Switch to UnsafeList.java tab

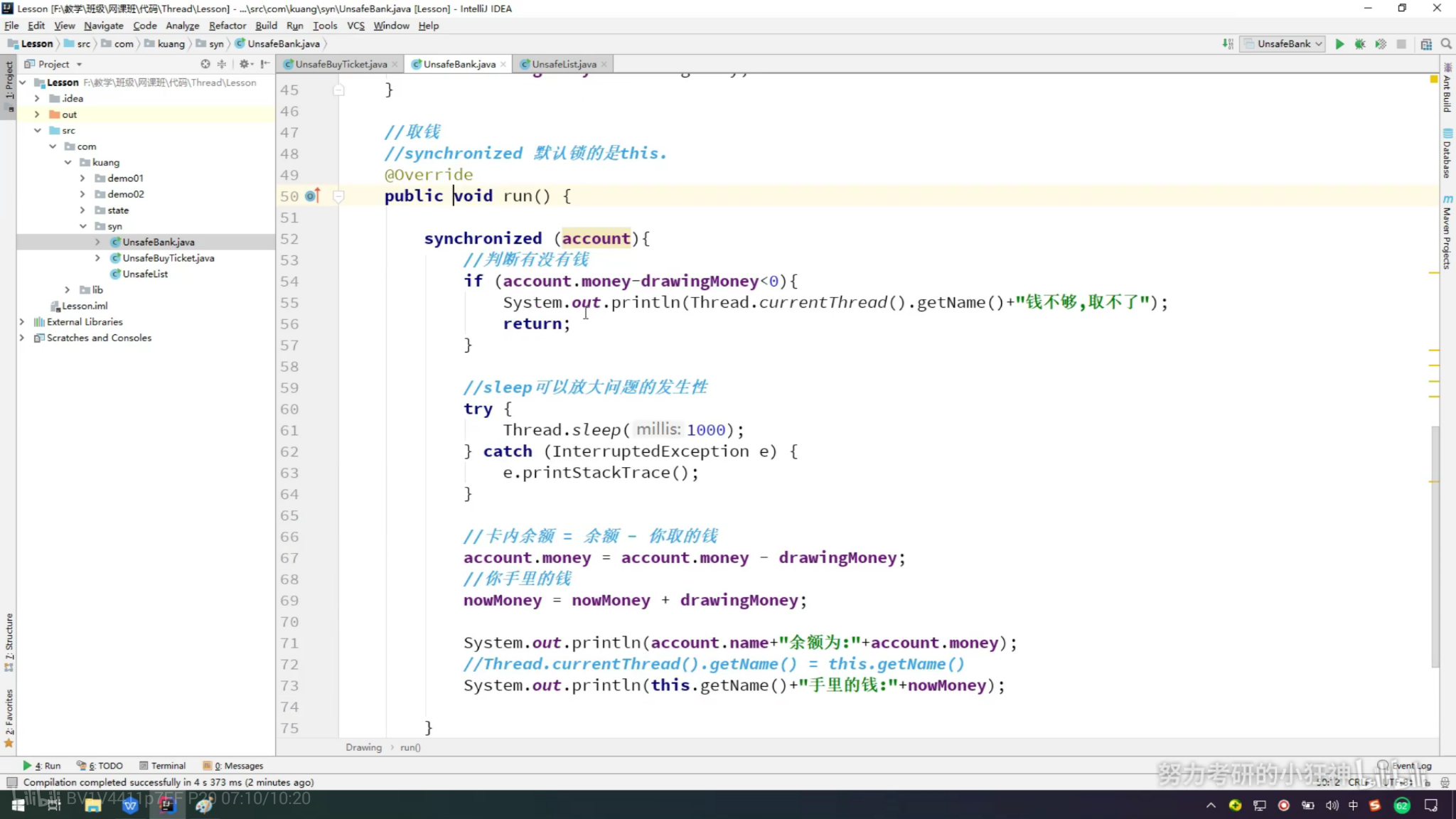tap(563, 64)
